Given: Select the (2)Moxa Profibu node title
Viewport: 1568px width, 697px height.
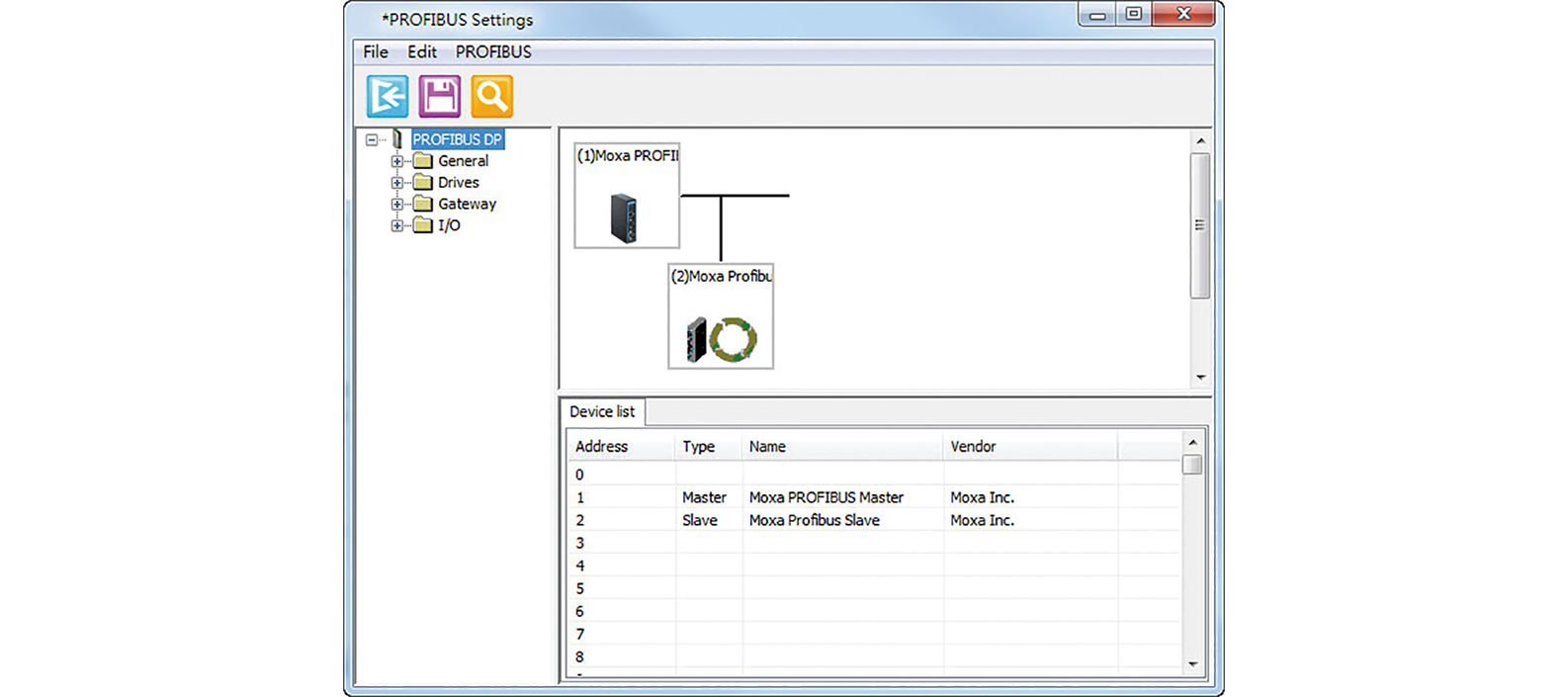Looking at the screenshot, I should pyautogui.click(x=722, y=277).
